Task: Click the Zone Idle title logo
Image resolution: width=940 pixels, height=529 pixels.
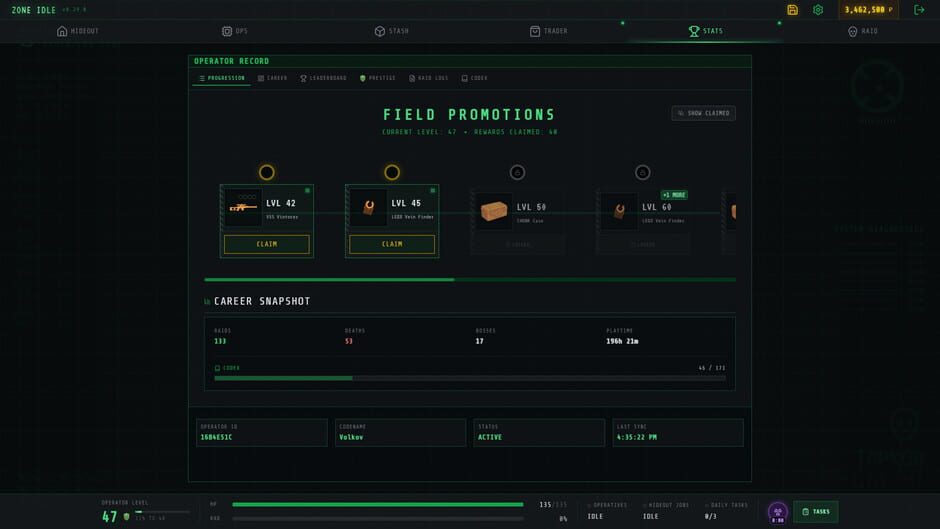Action: 34,10
